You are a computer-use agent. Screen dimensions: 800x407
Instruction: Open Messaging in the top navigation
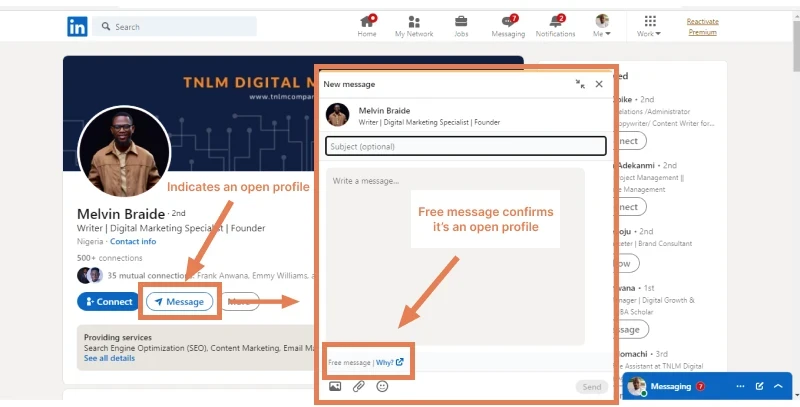click(x=508, y=27)
